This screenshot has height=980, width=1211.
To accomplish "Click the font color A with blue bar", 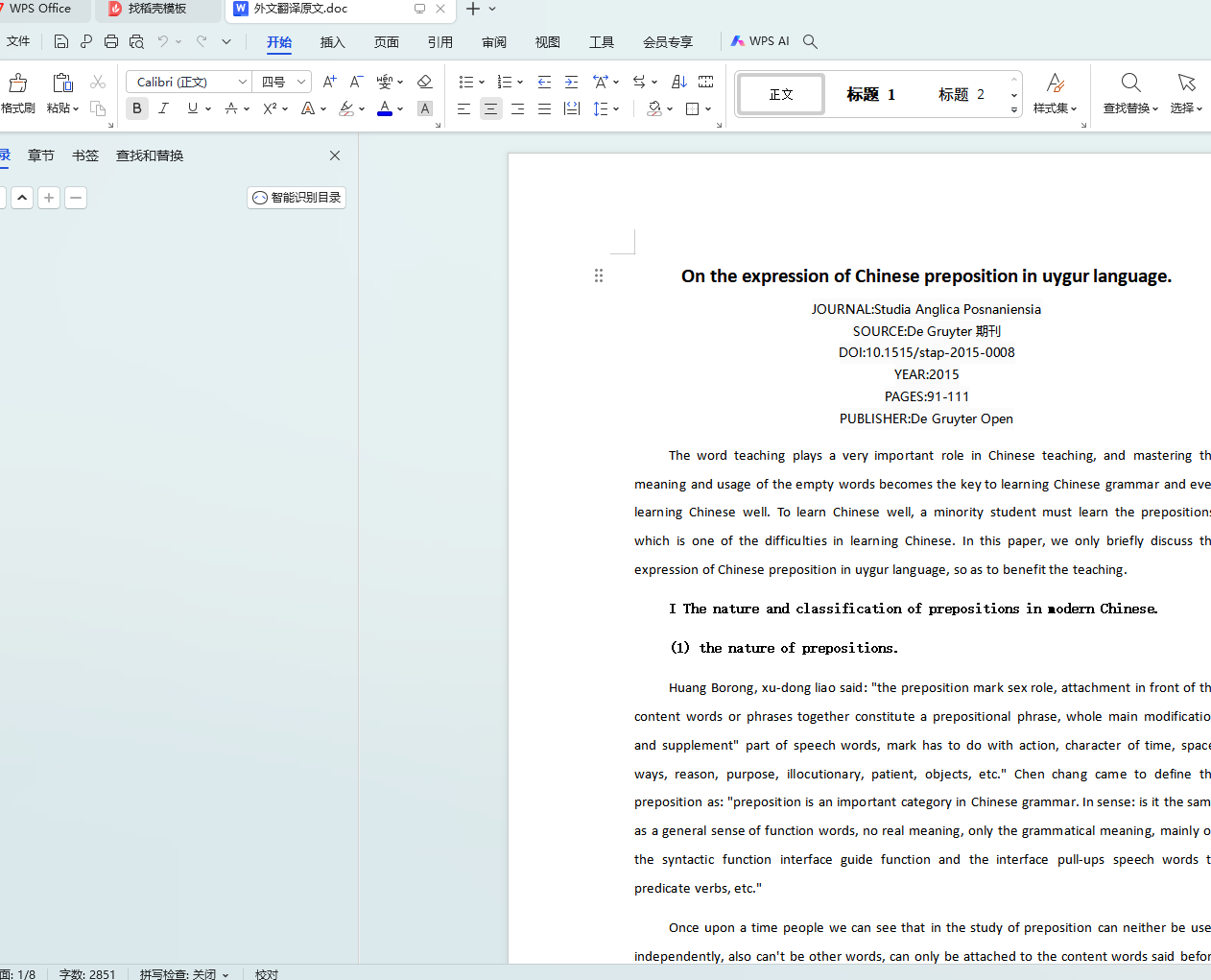I will pos(385,108).
